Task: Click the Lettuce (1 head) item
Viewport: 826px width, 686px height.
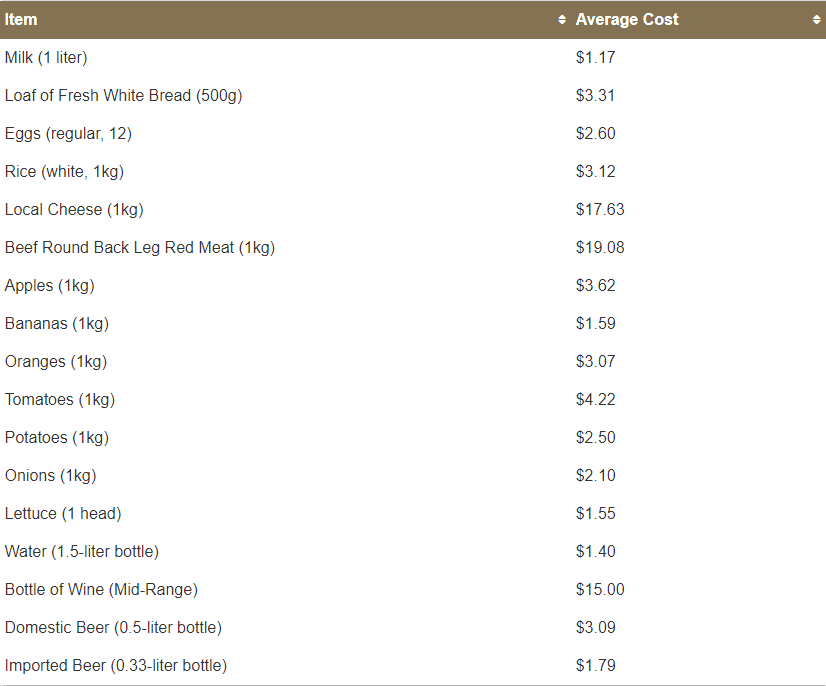Action: 63,513
